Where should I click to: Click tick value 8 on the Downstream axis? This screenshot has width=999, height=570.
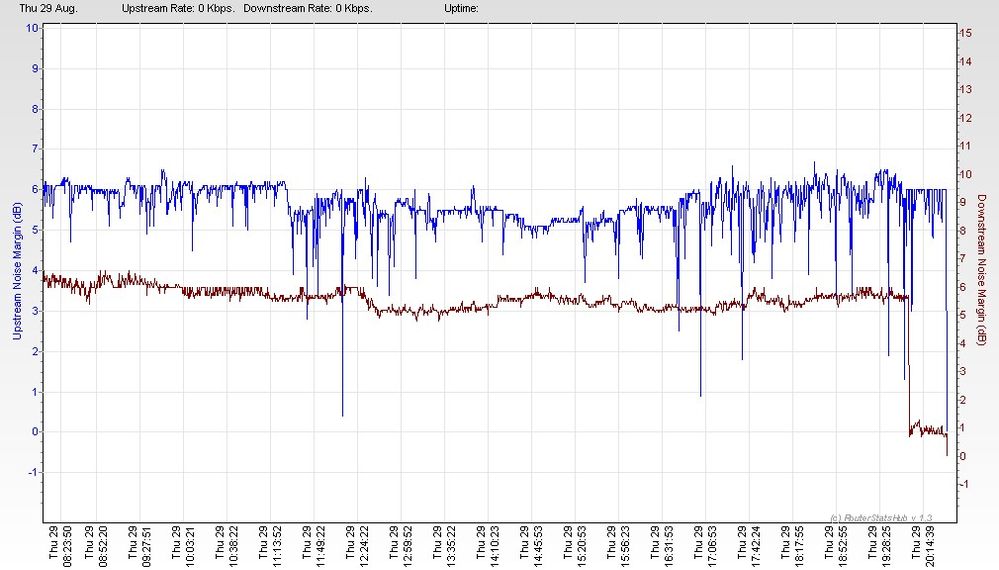963,231
